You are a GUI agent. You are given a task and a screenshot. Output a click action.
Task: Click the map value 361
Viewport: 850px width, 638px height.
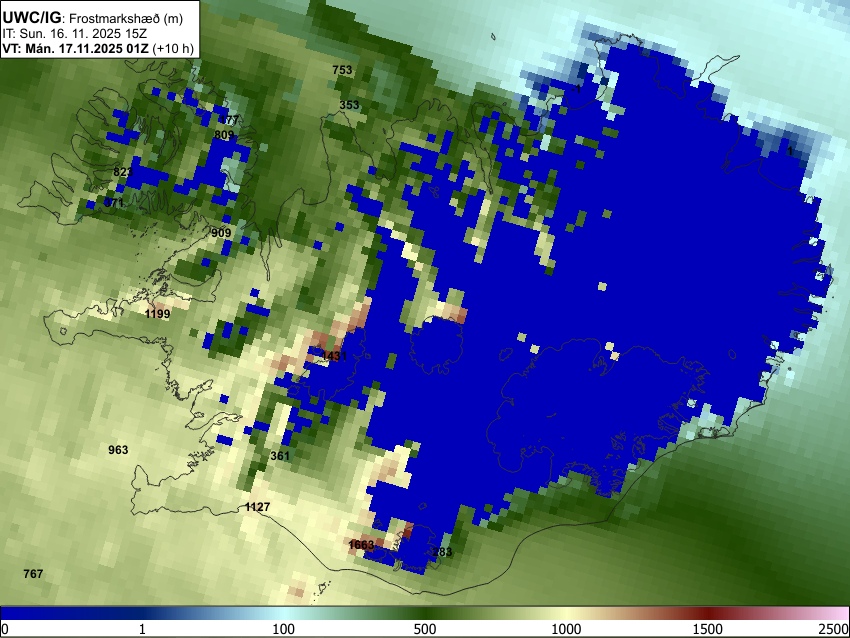point(280,456)
